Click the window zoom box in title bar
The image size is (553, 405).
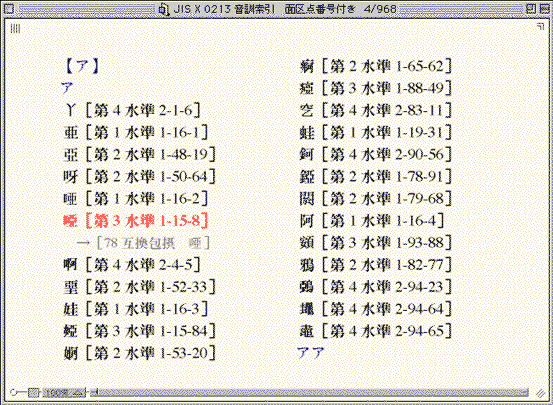[x=531, y=9]
